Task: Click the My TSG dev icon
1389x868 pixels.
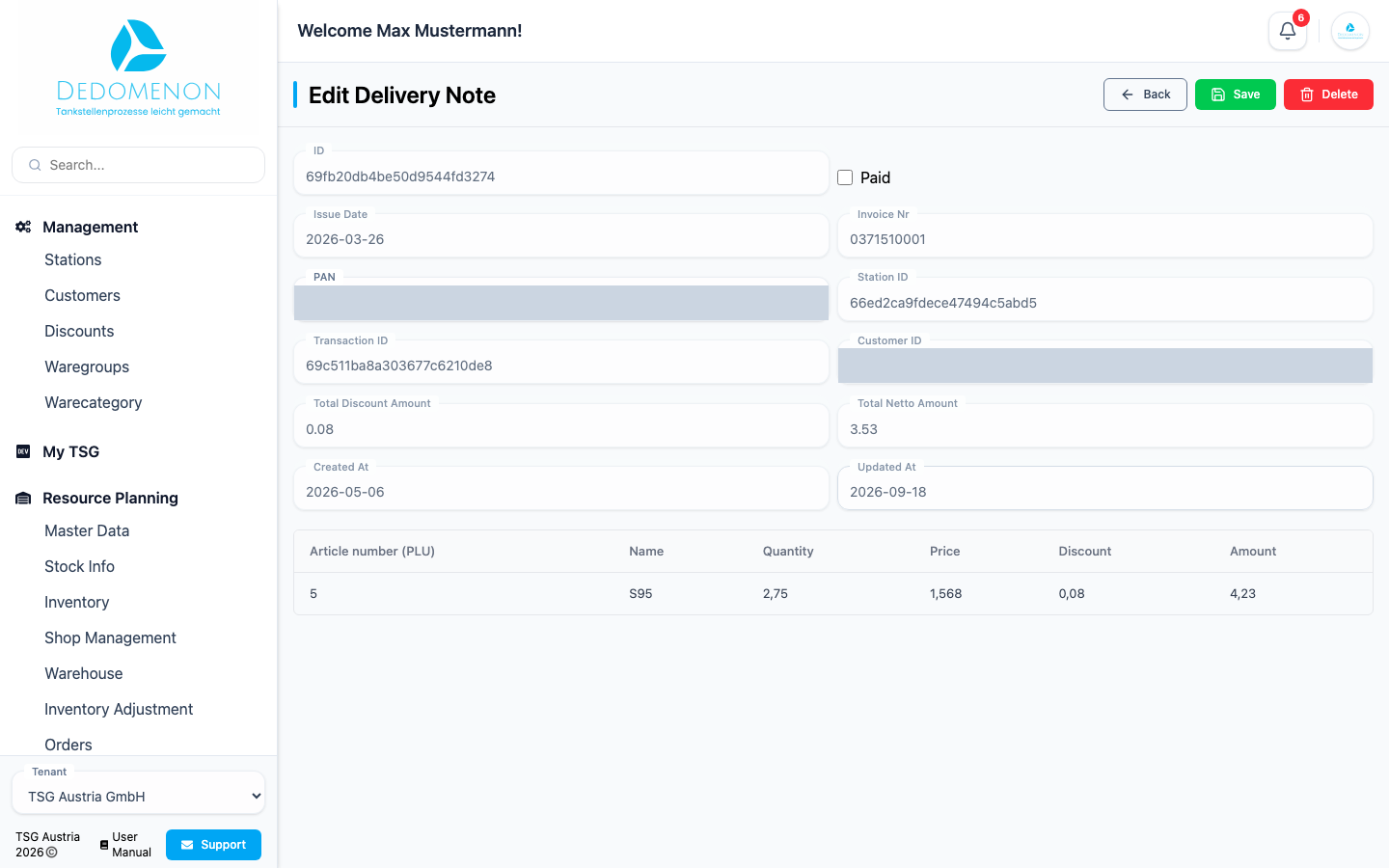Action: [23, 451]
